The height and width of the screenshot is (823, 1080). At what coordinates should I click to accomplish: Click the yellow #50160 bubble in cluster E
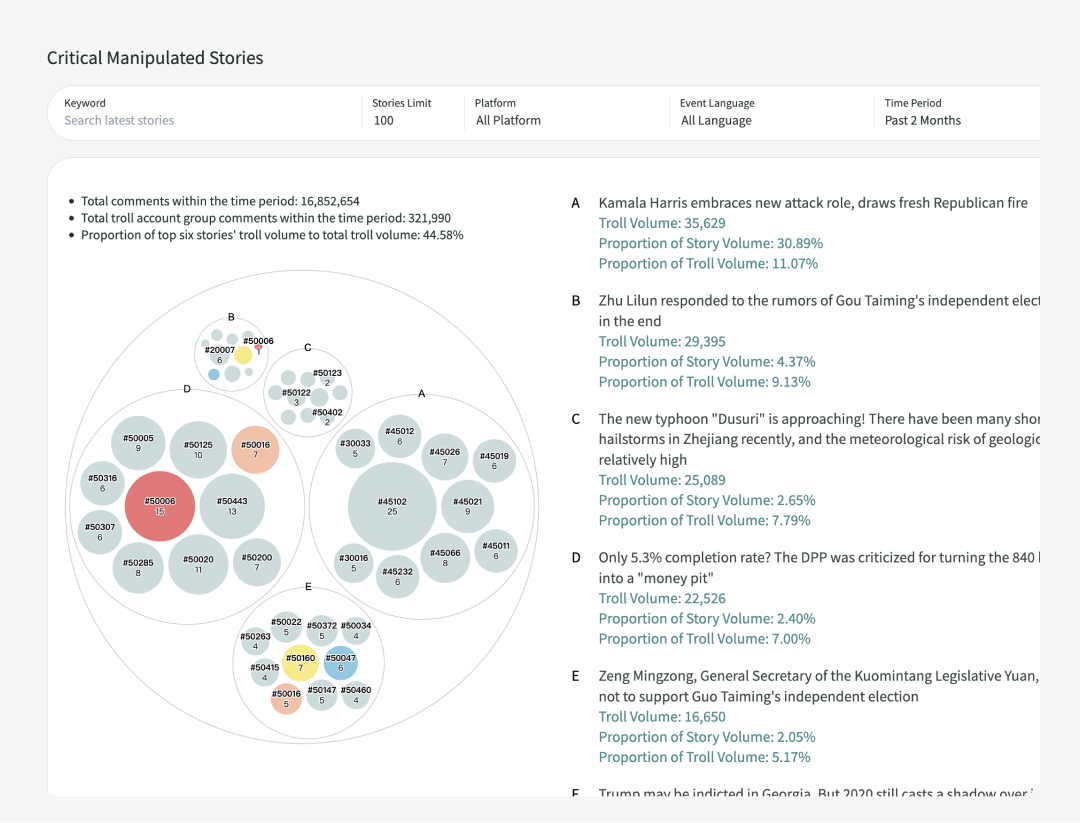pyautogui.click(x=300, y=663)
